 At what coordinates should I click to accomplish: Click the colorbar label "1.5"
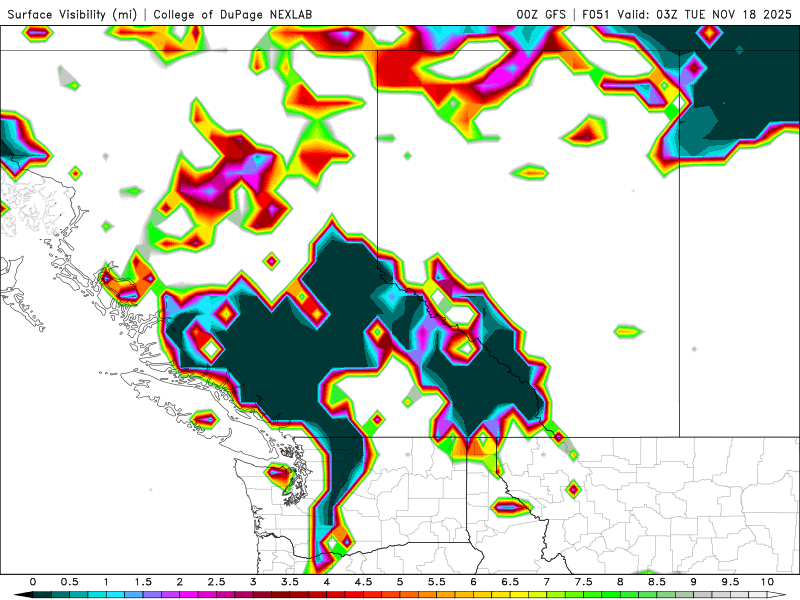tap(143, 582)
